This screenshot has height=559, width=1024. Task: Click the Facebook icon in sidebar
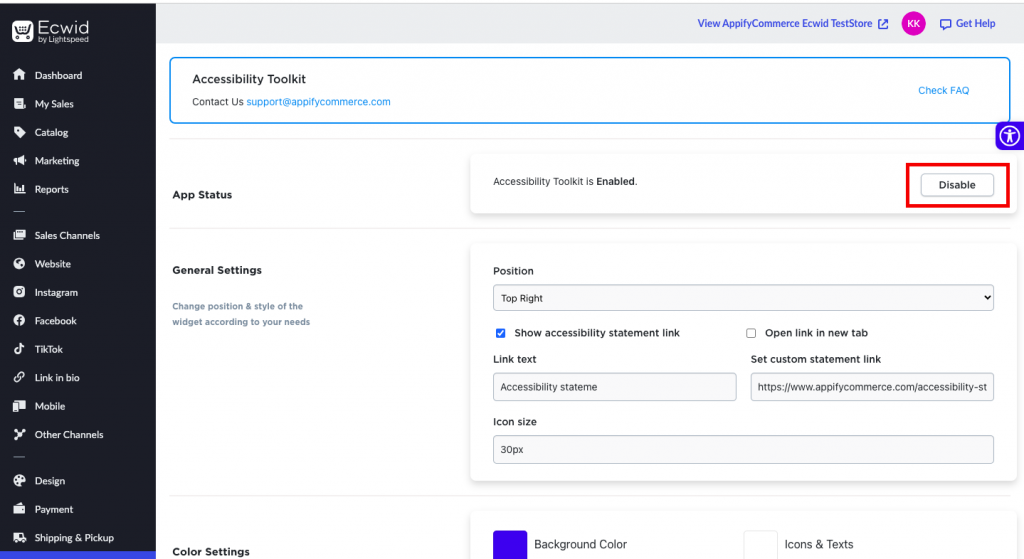pos(20,320)
